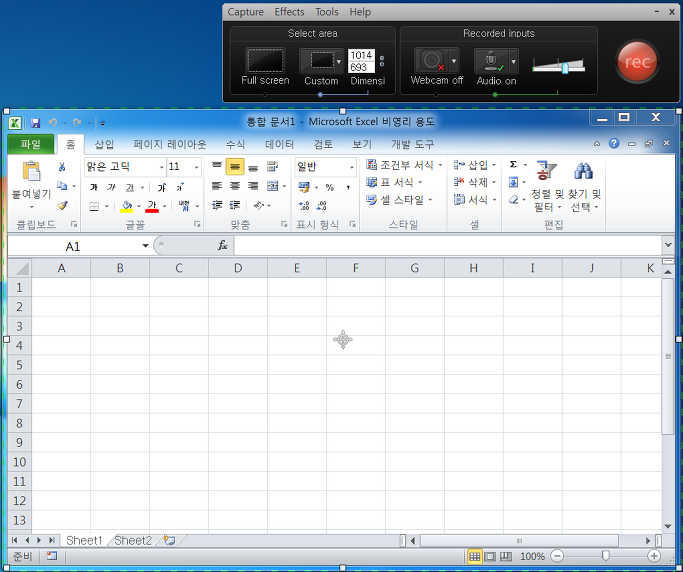
Task: Open Name Box dropdown arrow
Action: pos(145,246)
